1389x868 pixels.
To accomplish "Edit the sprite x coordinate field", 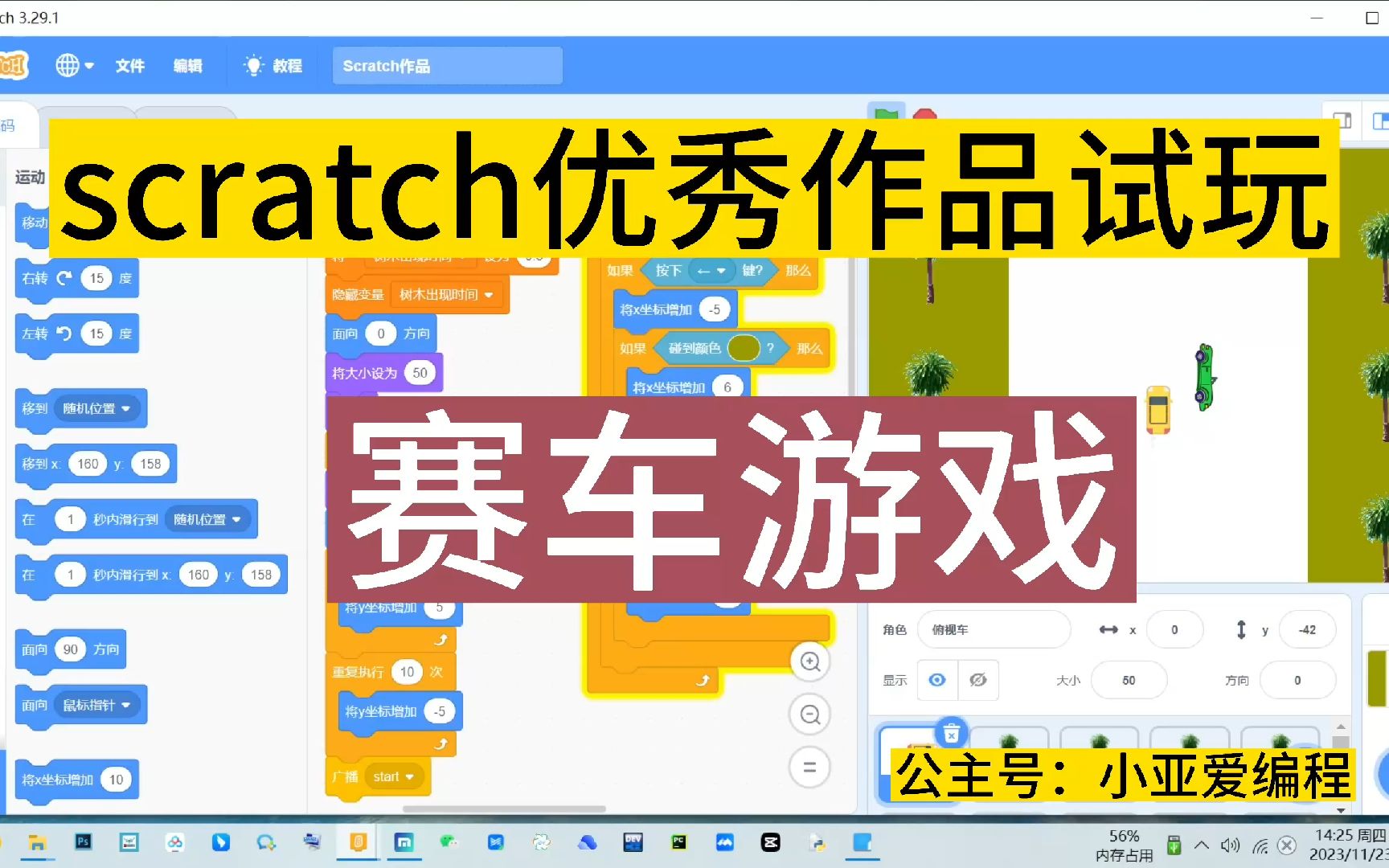I will pos(1174,629).
